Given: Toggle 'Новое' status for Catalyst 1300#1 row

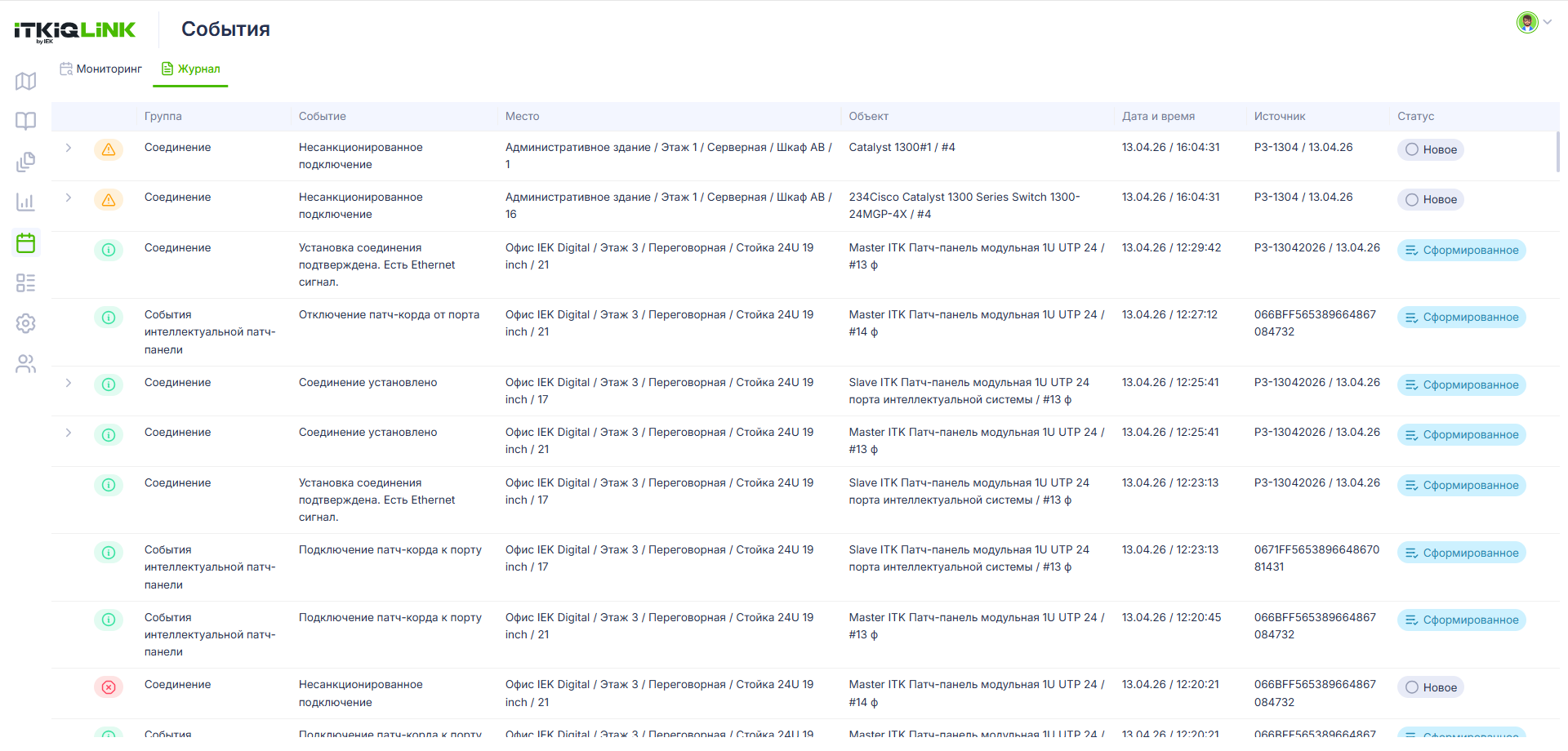Looking at the screenshot, I should pyautogui.click(x=1431, y=149).
